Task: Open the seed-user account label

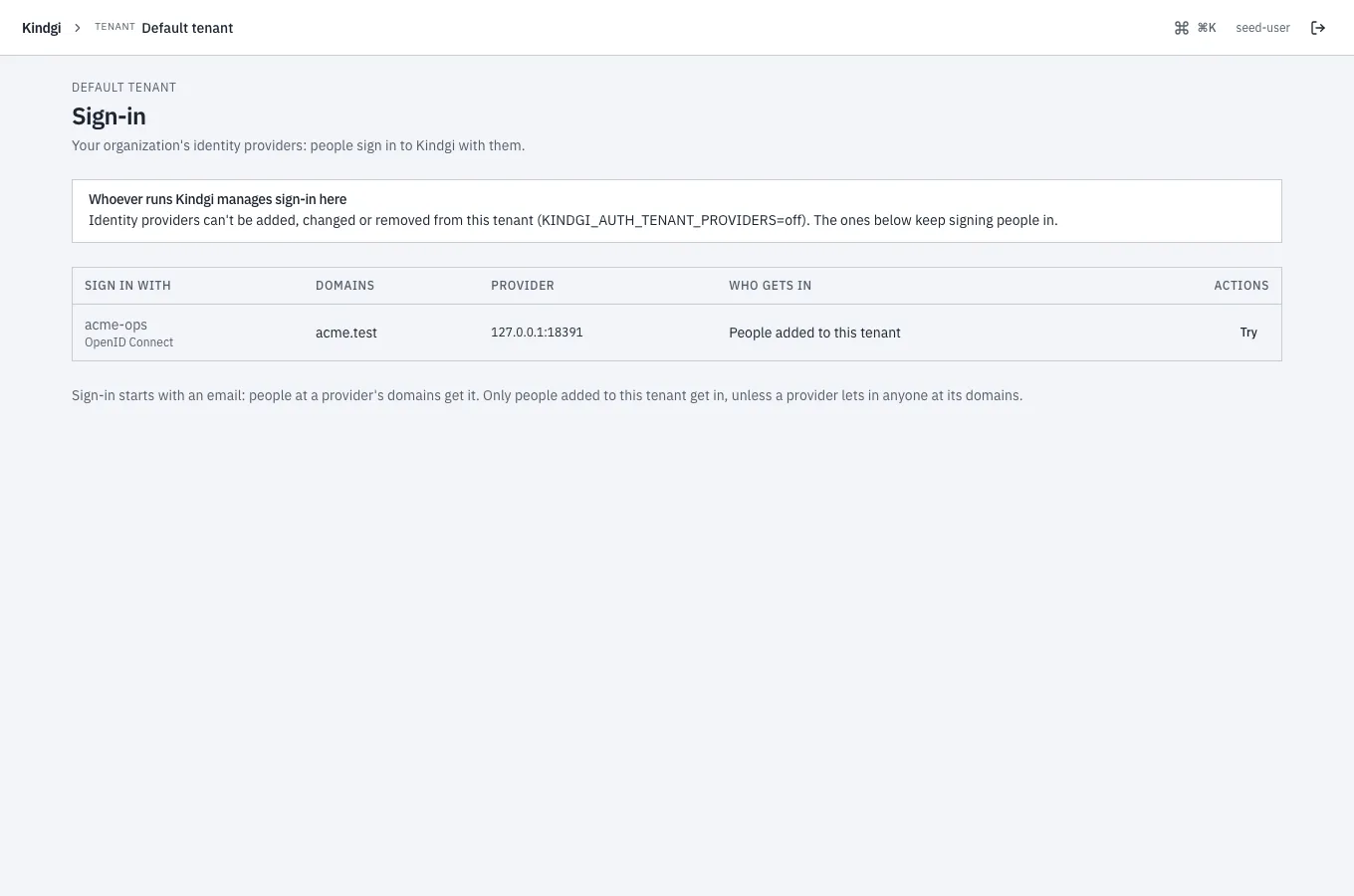Action: (x=1262, y=28)
